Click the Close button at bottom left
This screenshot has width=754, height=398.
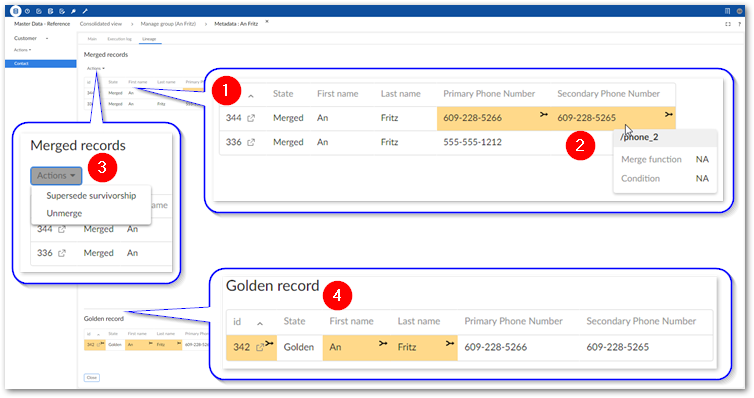tap(92, 378)
